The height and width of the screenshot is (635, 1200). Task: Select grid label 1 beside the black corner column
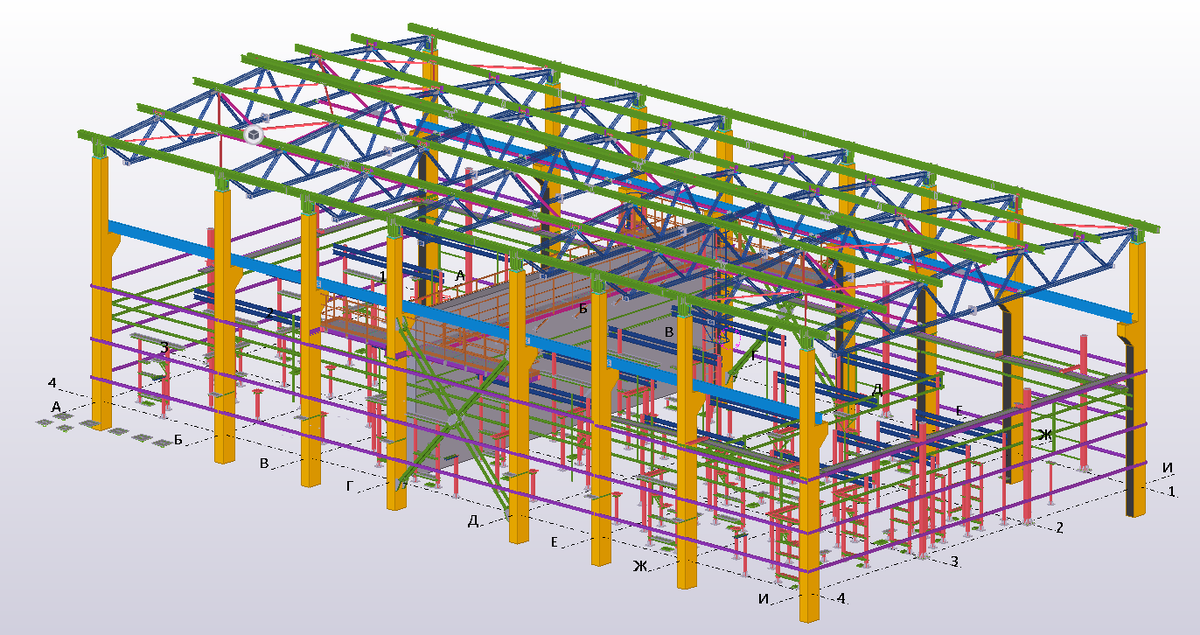tap(1173, 491)
